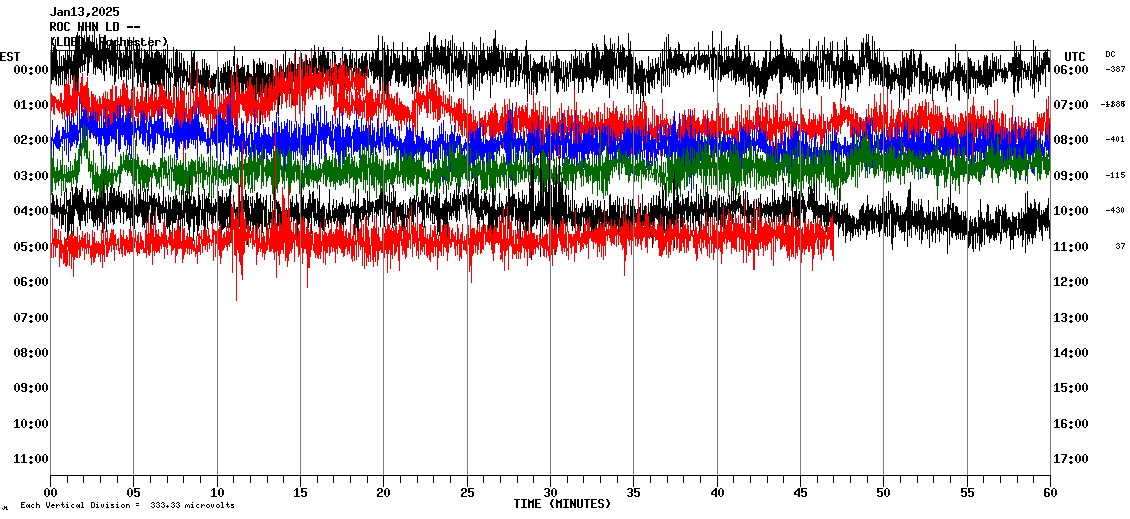
Task: Select the DC column header
Action: (1110, 54)
